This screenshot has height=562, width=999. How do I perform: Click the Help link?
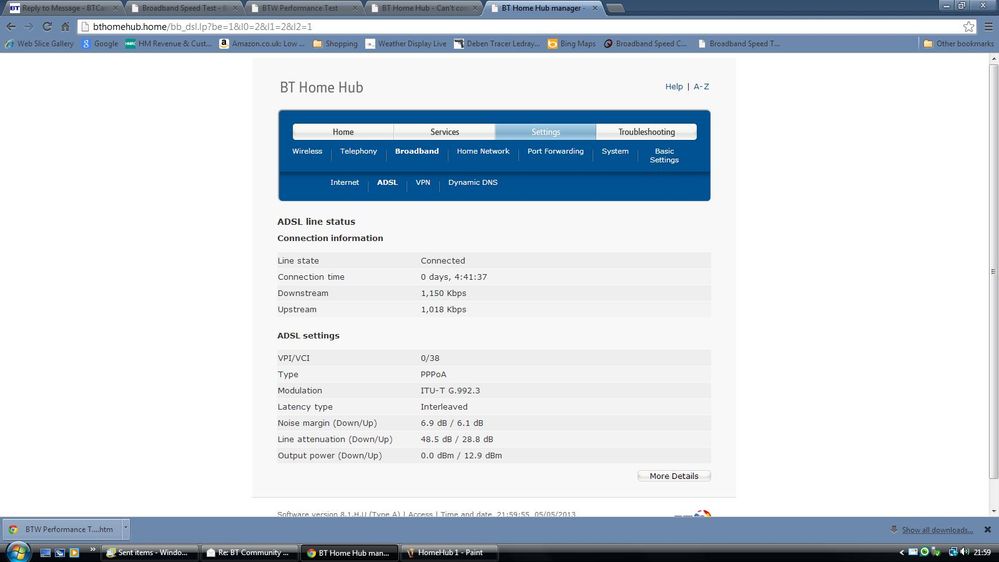click(x=673, y=87)
